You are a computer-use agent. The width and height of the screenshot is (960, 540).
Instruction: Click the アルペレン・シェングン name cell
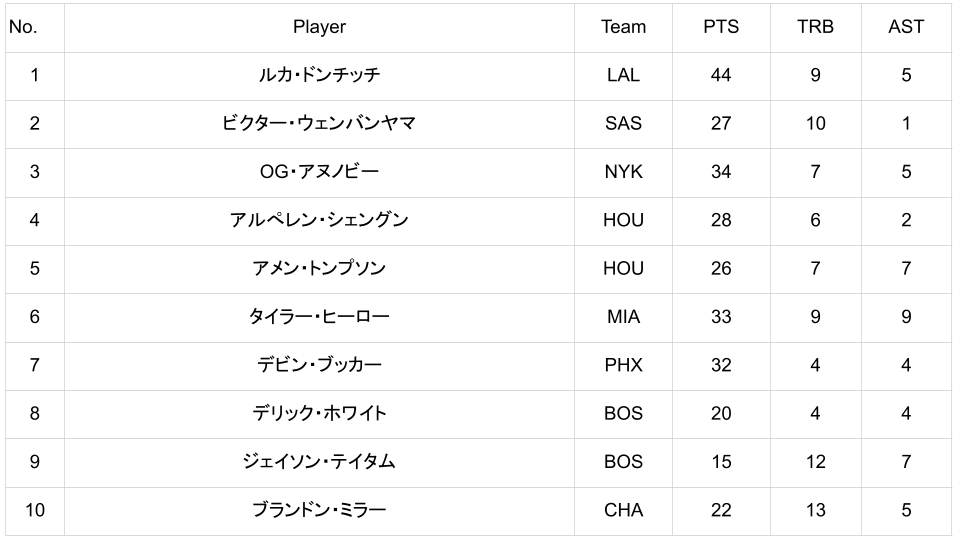(319, 220)
